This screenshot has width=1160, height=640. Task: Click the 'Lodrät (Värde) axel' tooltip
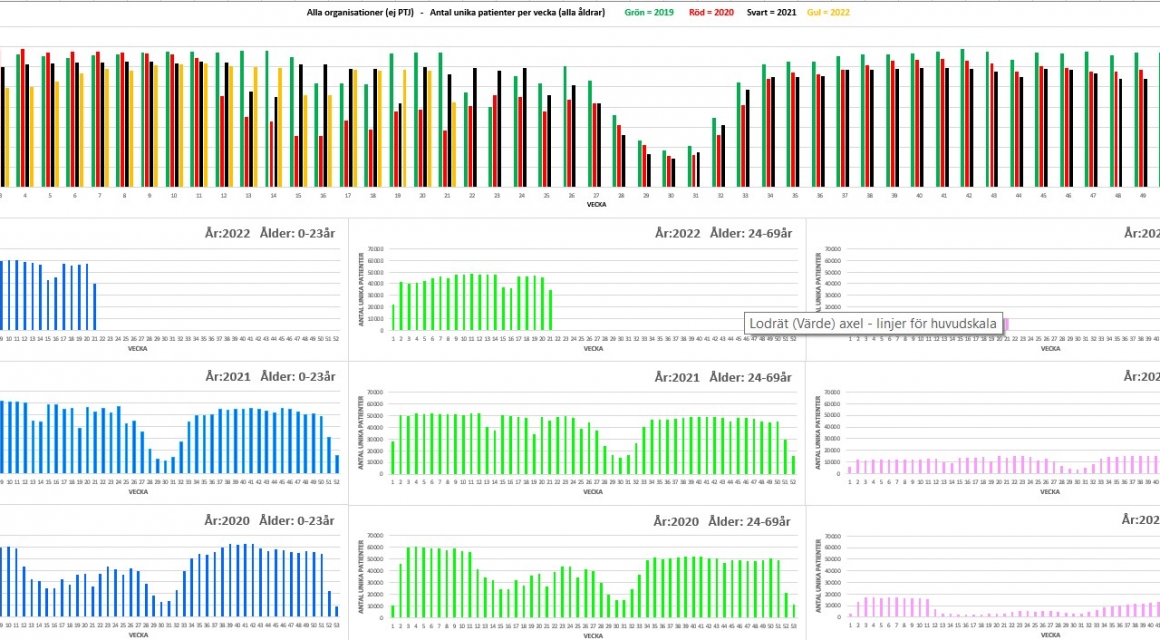coord(873,323)
